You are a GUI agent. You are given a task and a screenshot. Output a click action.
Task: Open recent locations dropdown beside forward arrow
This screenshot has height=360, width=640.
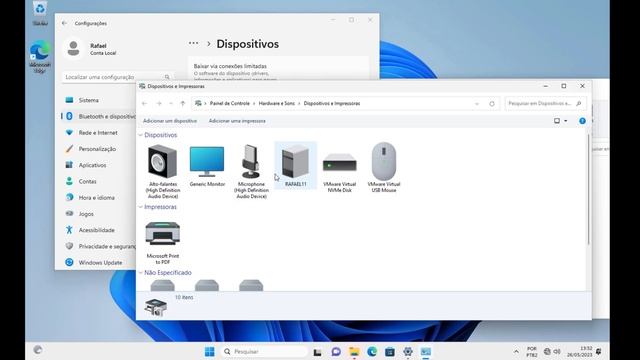[171, 104]
